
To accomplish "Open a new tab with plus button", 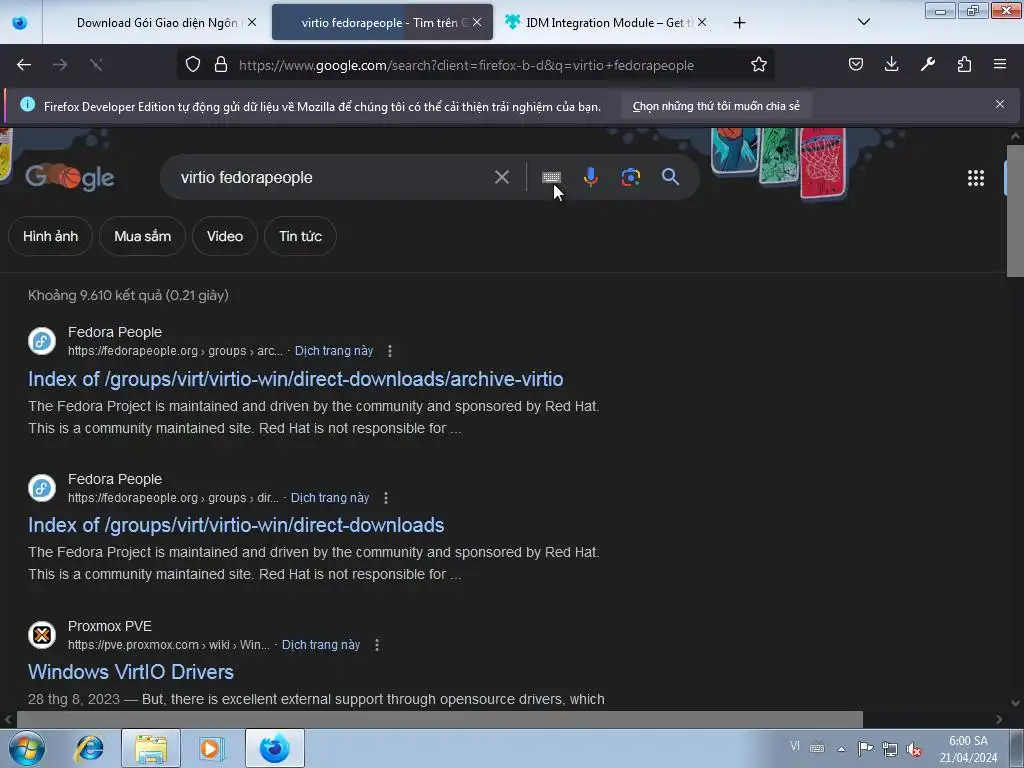I will click(739, 23).
